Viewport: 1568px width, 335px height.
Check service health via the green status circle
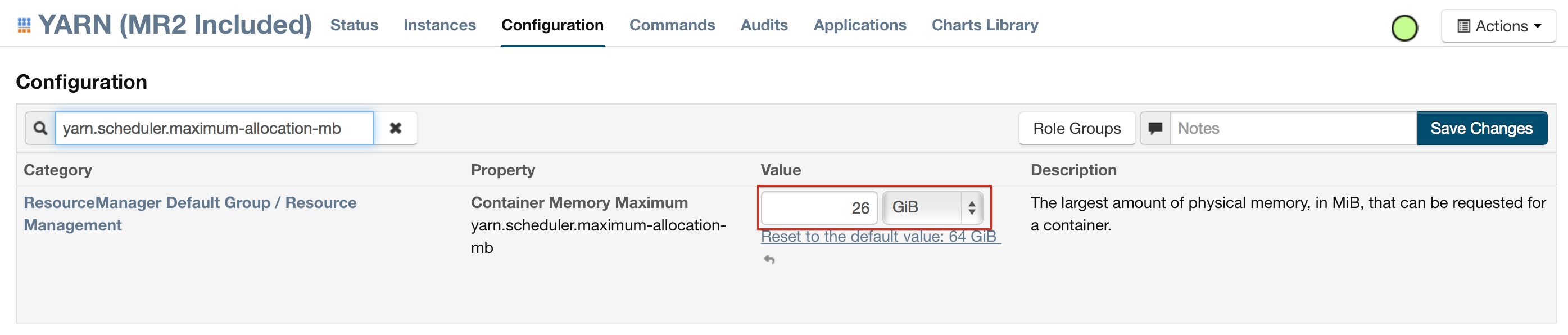(x=1405, y=26)
